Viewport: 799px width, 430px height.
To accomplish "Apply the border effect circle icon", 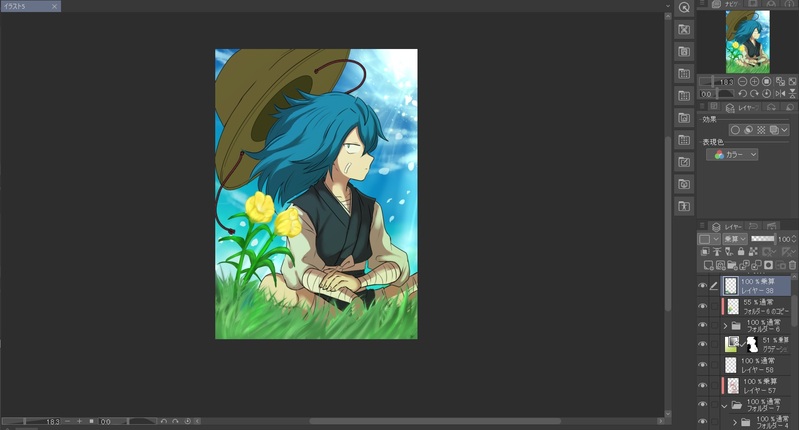I will click(x=735, y=130).
